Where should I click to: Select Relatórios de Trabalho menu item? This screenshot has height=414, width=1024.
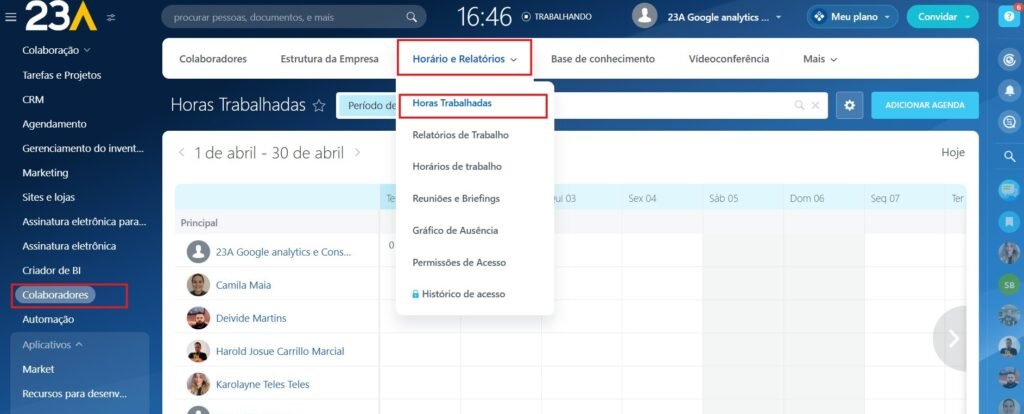[460, 135]
